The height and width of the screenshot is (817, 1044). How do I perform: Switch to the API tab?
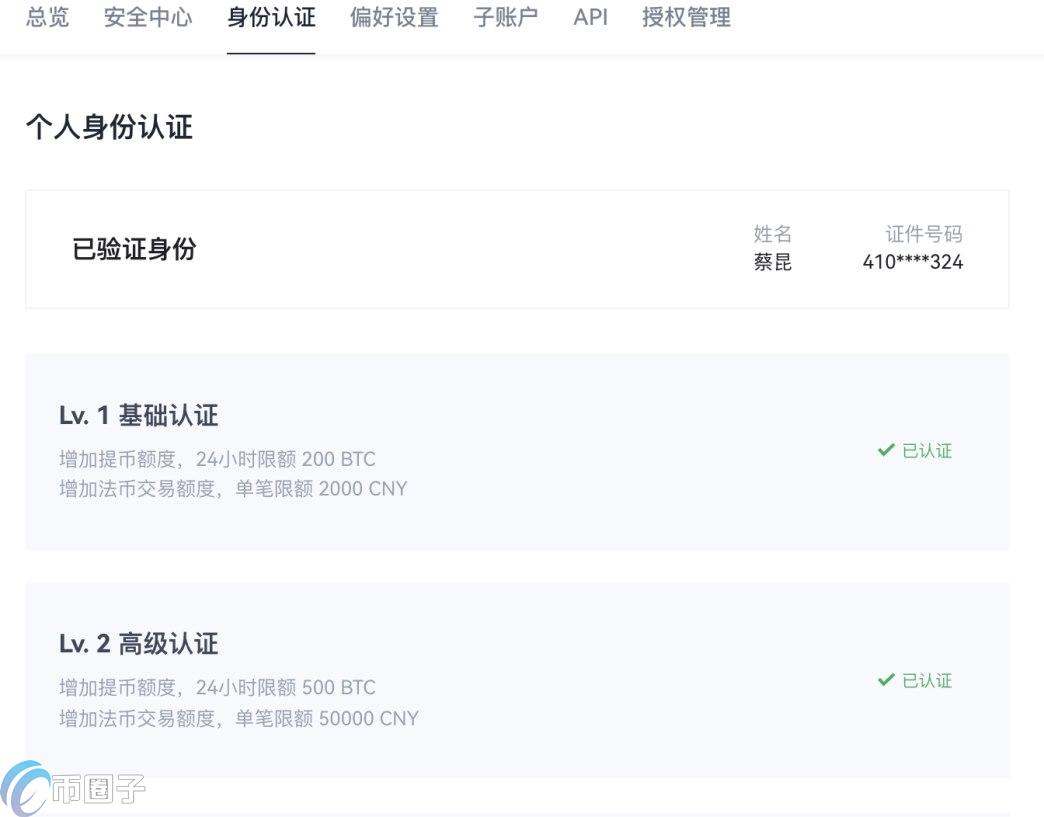[590, 17]
